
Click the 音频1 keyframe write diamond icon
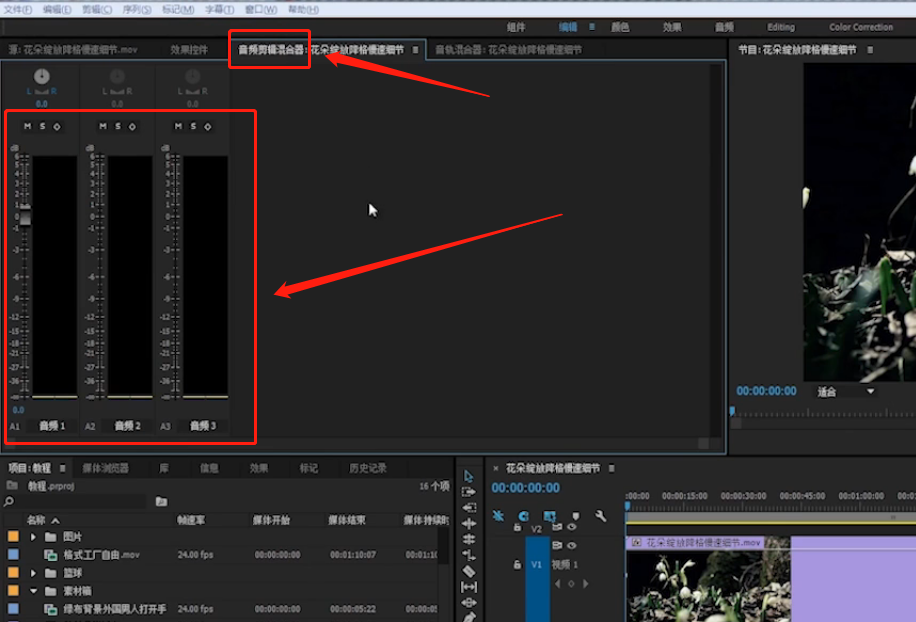(x=57, y=126)
